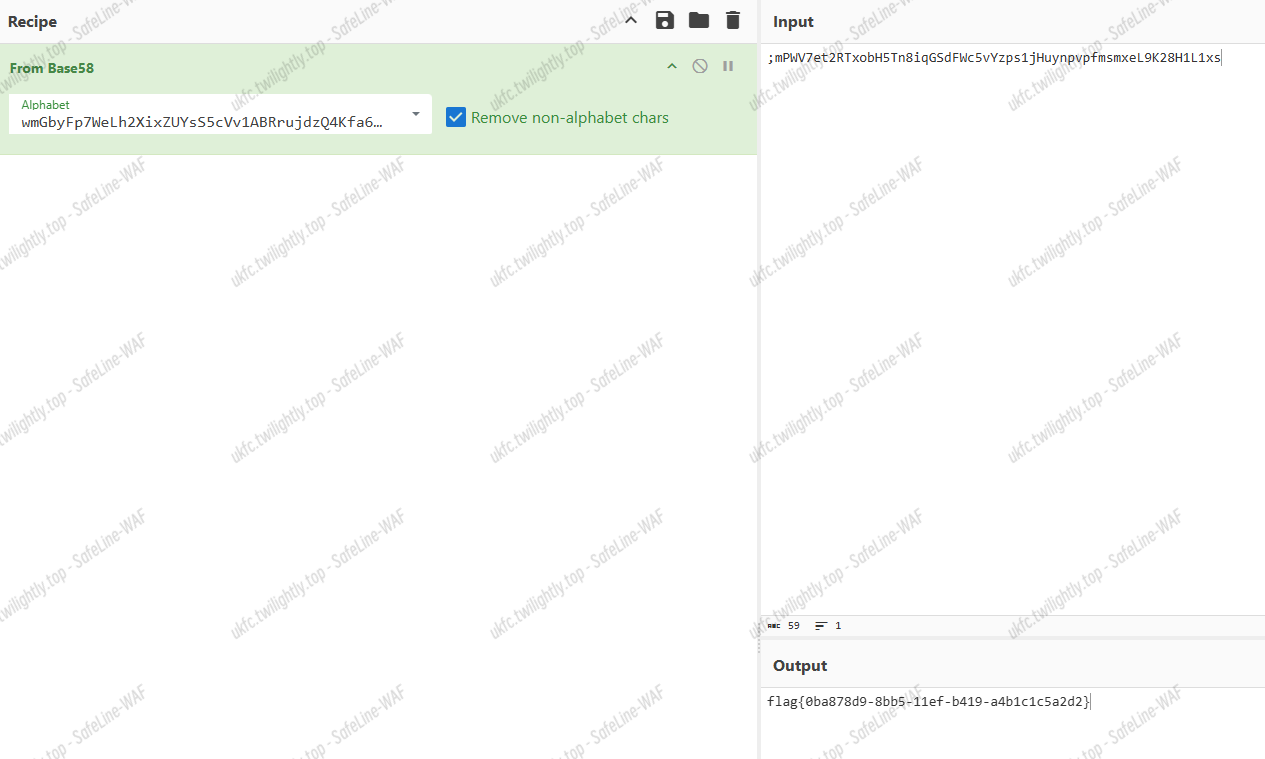1265x759 pixels.
Task: Click the Input pane title
Action: 793,22
